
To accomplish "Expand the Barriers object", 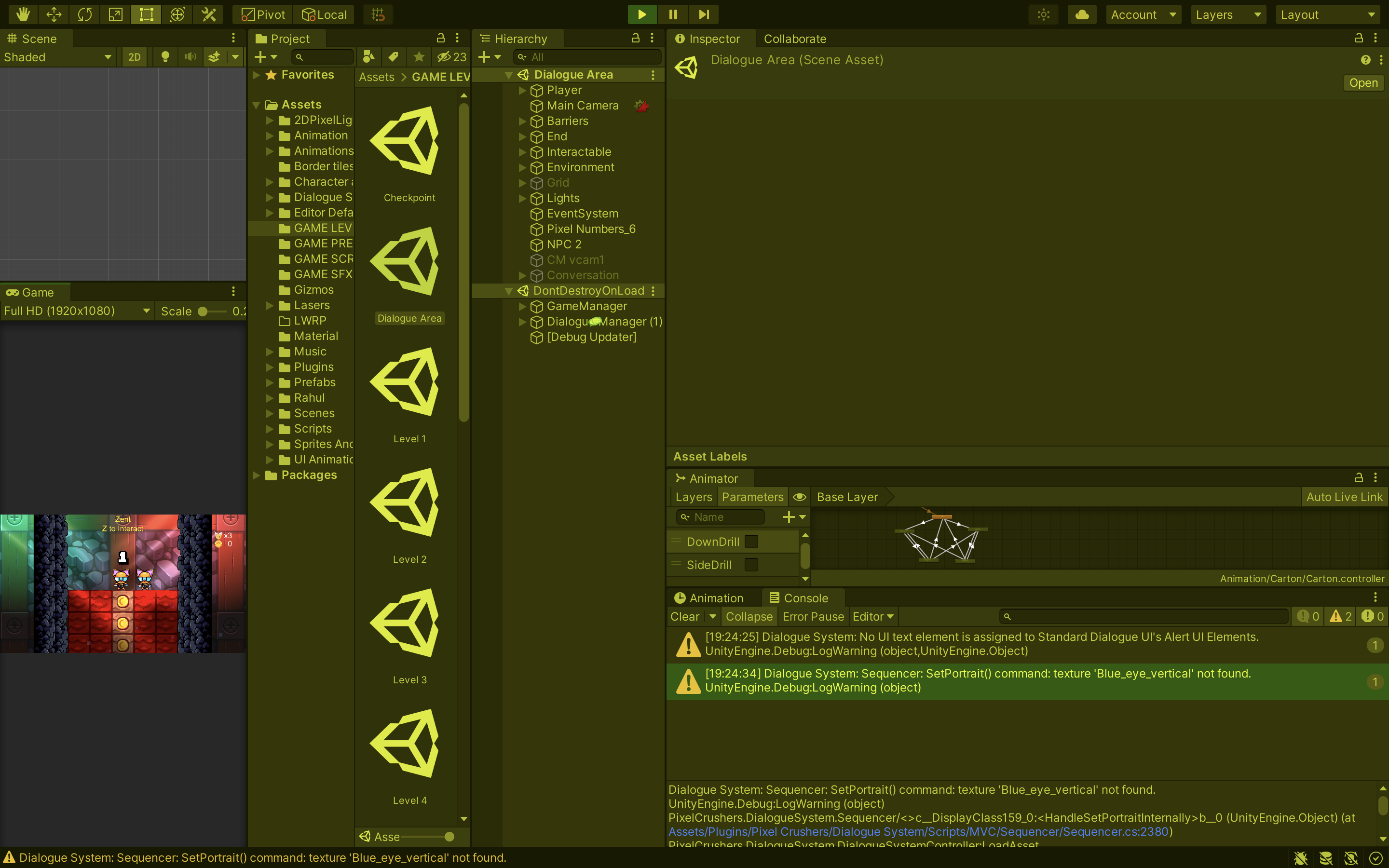I will 522,121.
